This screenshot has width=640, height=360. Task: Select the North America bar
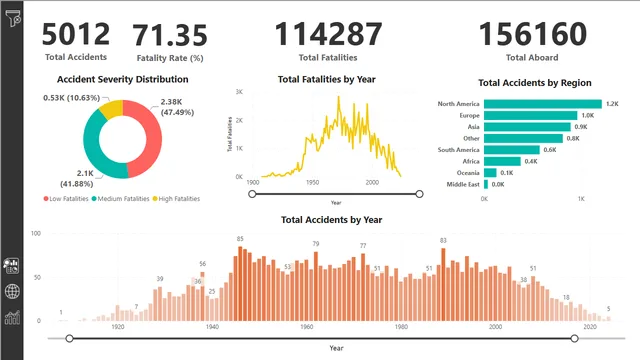(x=543, y=104)
